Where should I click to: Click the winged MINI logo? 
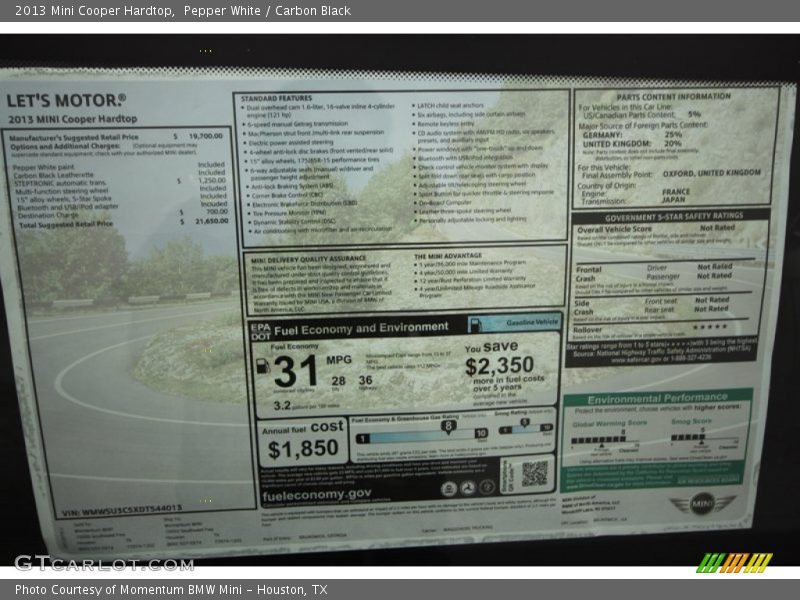pyautogui.click(x=703, y=504)
